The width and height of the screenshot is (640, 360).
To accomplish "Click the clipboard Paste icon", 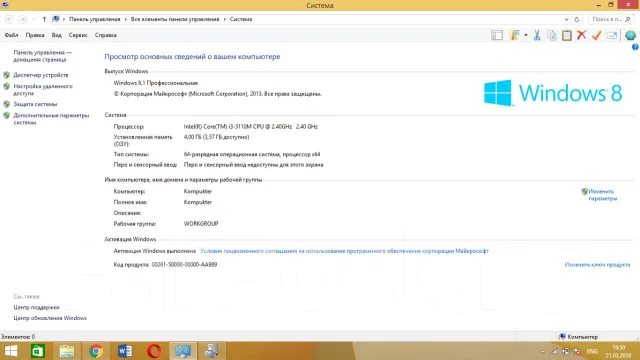I will pos(567,36).
